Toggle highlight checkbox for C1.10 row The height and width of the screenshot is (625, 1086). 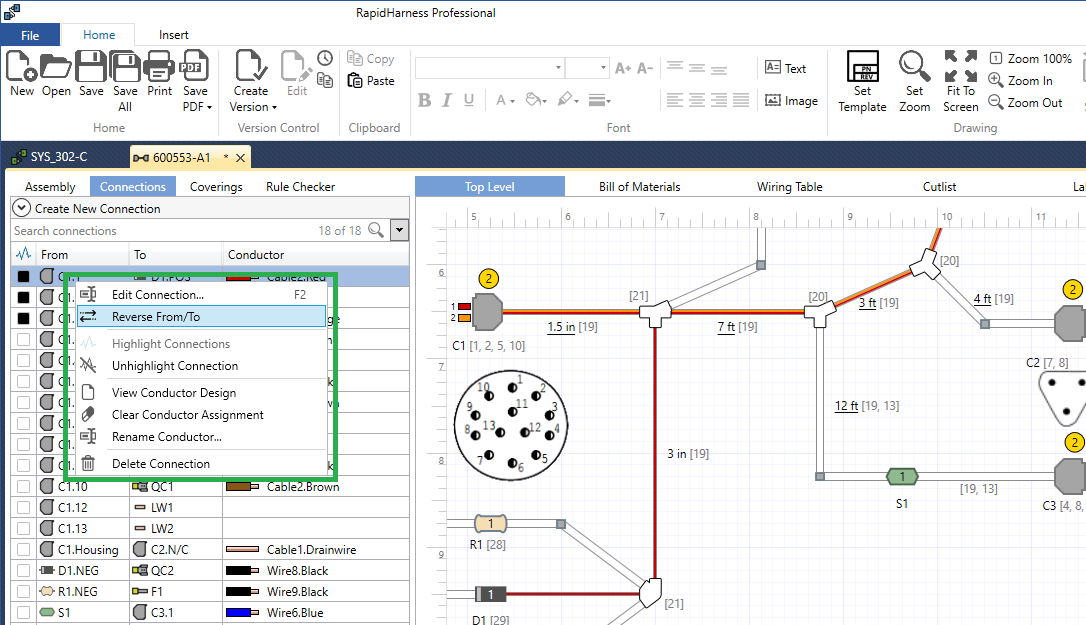pos(24,486)
